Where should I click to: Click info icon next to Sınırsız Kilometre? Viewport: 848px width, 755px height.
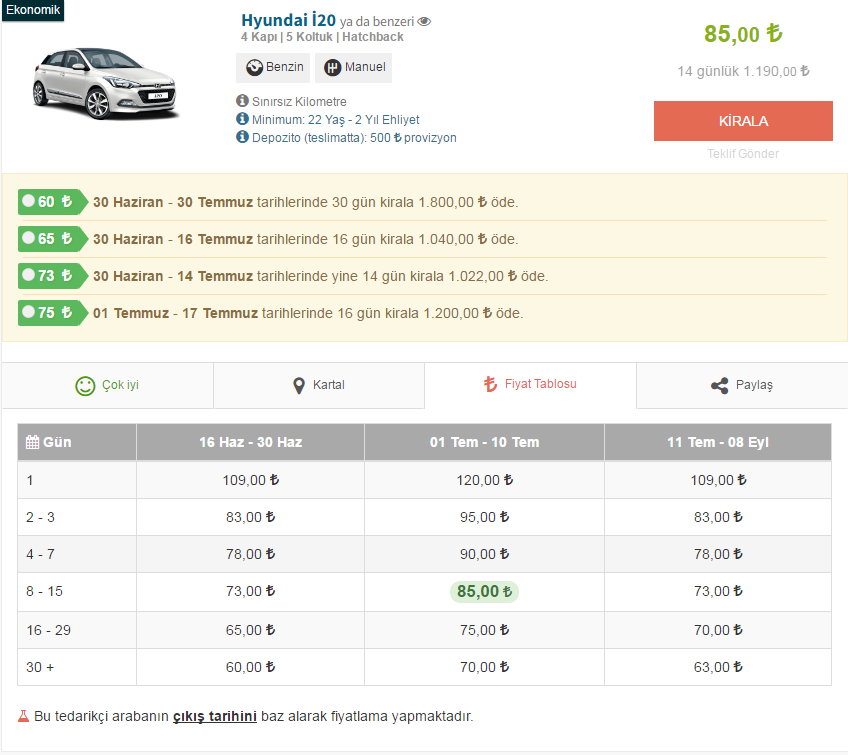pos(242,101)
